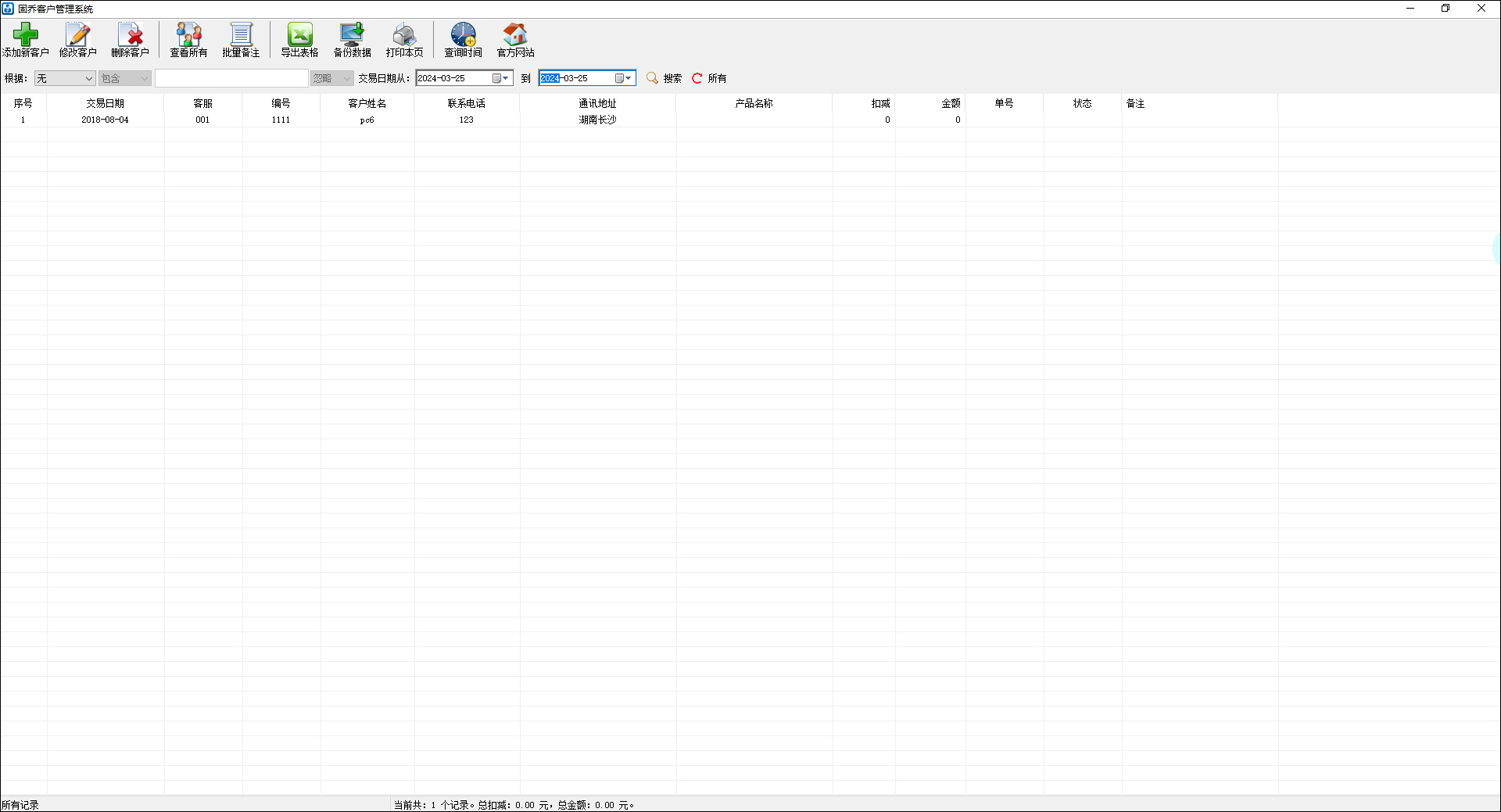Viewport: 1501px width, 812px height.
Task: Visit the 官方网站 official website
Action: (515, 39)
